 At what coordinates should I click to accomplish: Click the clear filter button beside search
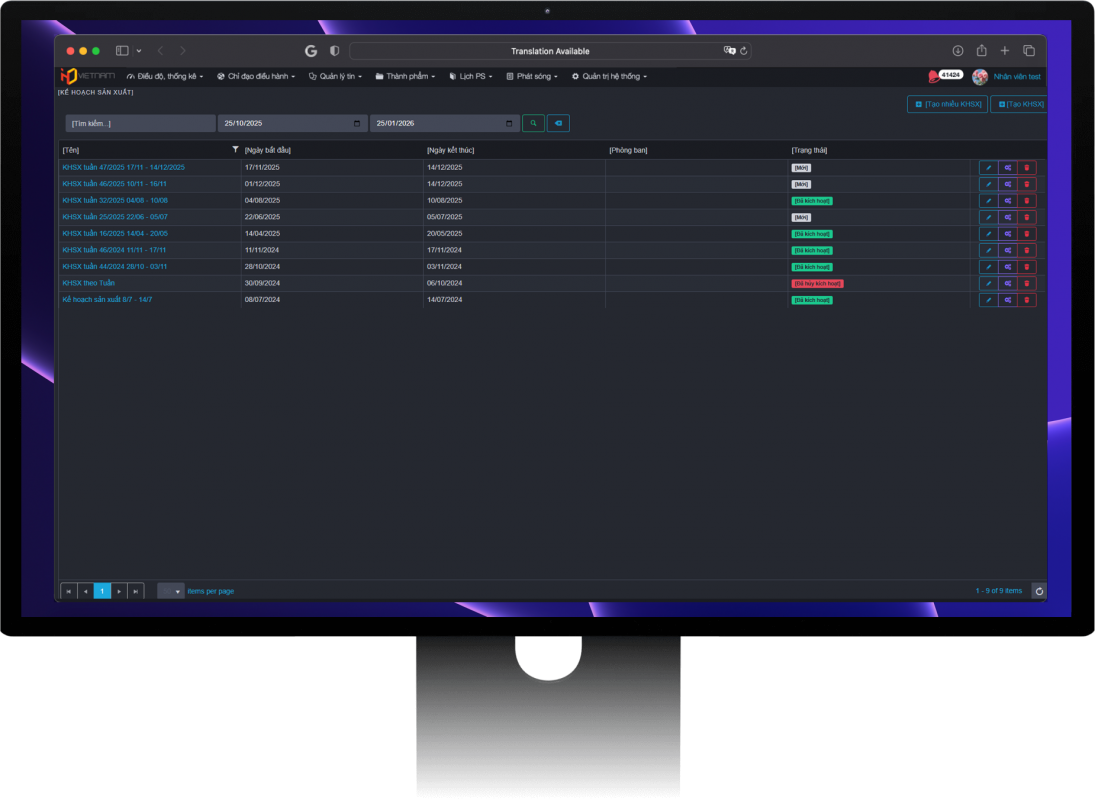558,123
